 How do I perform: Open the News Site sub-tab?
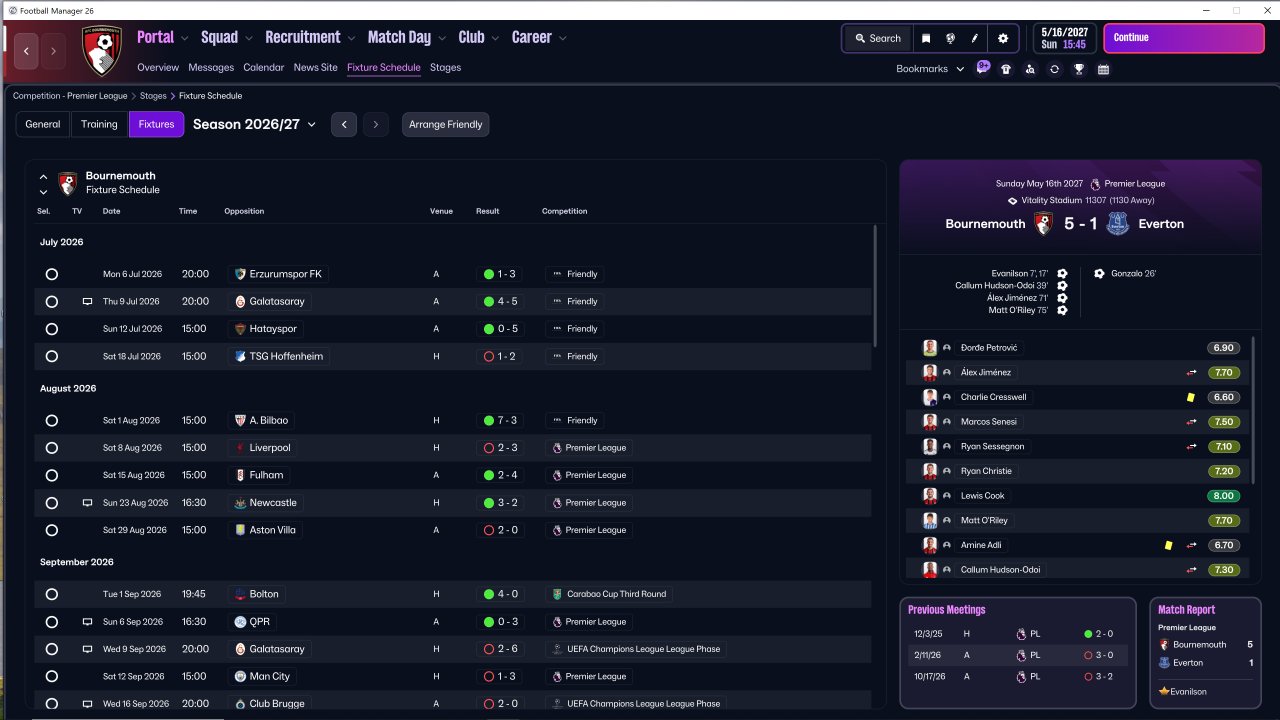316,68
